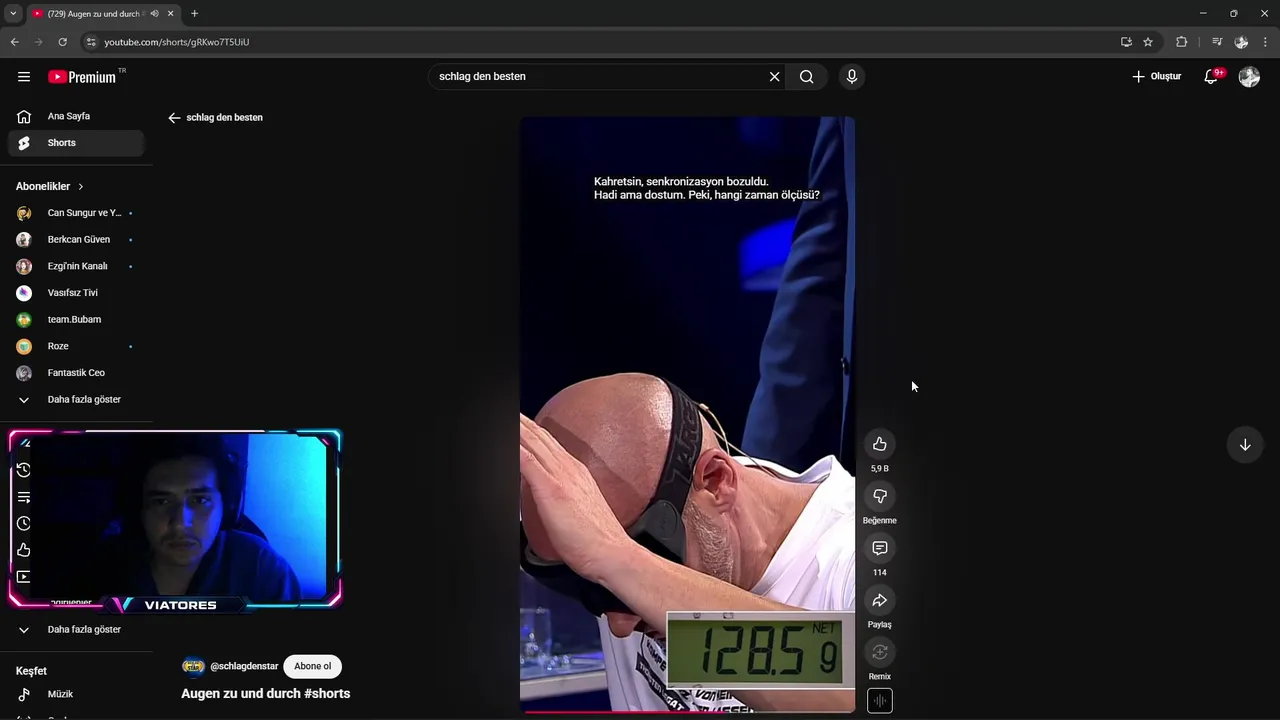Open Ezgi'nin Kanalı subscription
1280x720 pixels.
76,266
